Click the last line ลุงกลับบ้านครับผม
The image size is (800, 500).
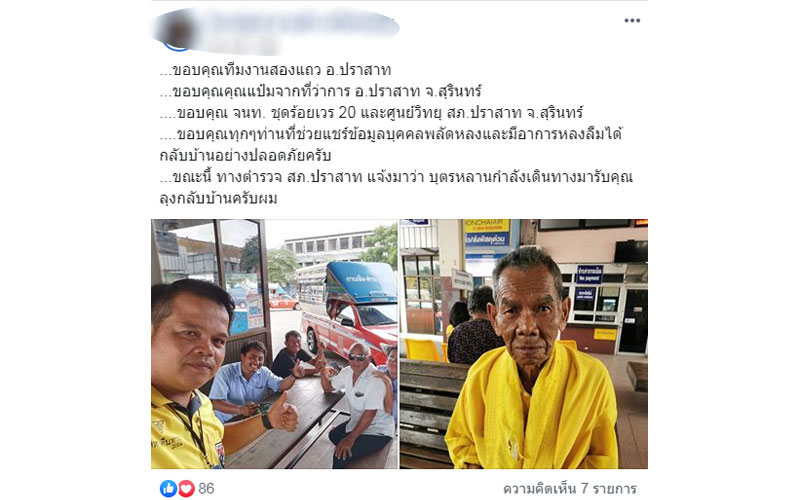pyautogui.click(x=218, y=198)
